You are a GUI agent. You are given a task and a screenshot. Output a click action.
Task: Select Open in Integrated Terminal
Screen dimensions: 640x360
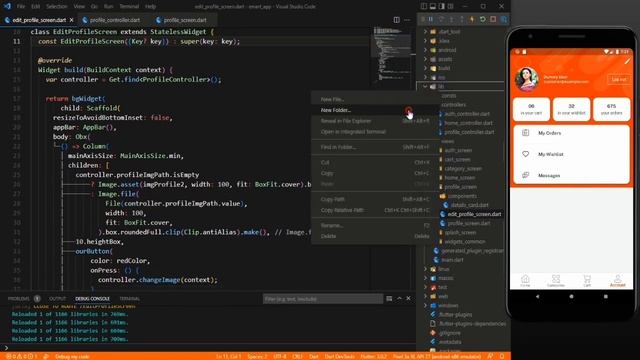click(375, 132)
